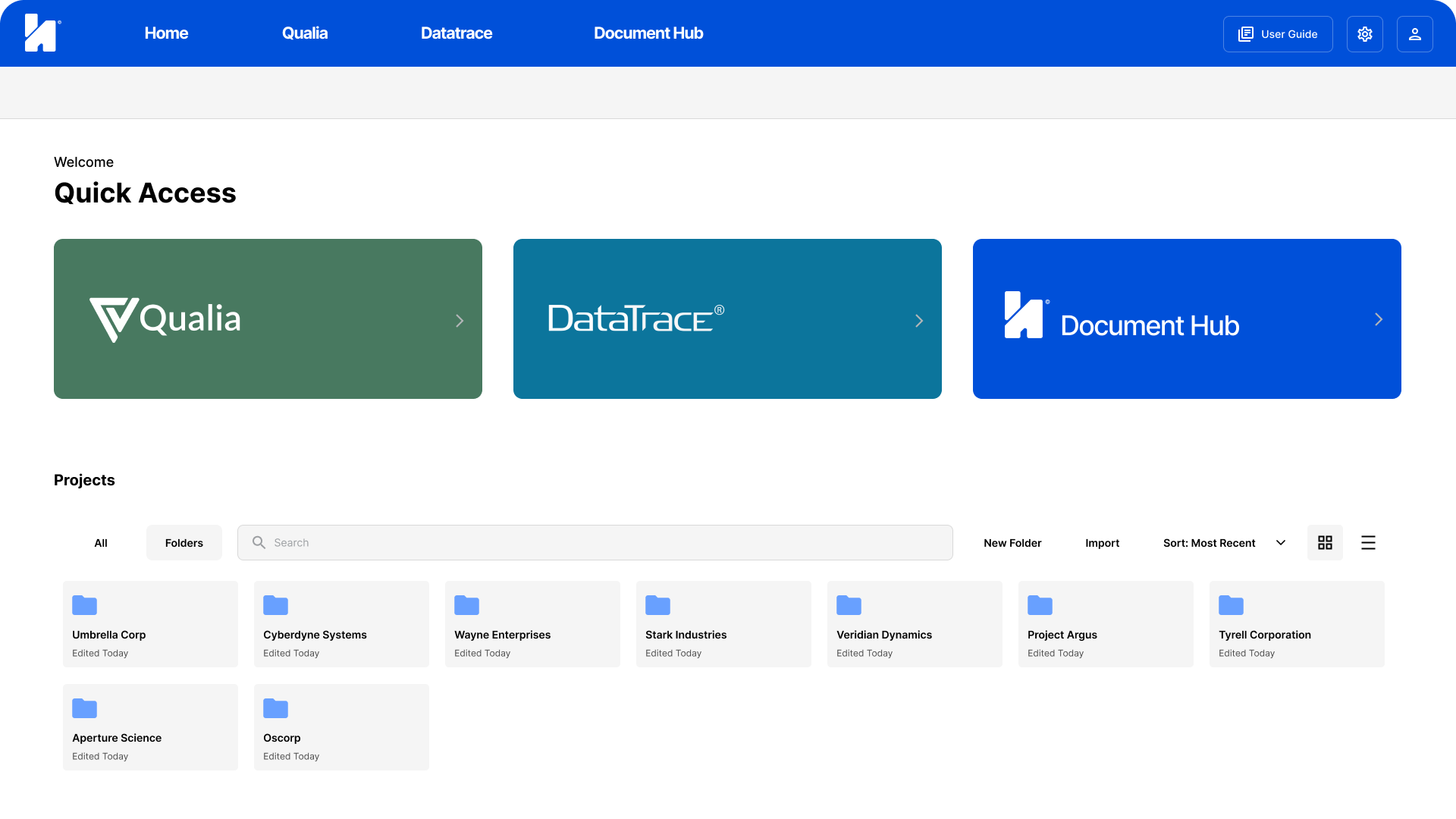Screen dimensions: 1456x819
Task: Click the house logo in the header
Action: (x=42, y=33)
